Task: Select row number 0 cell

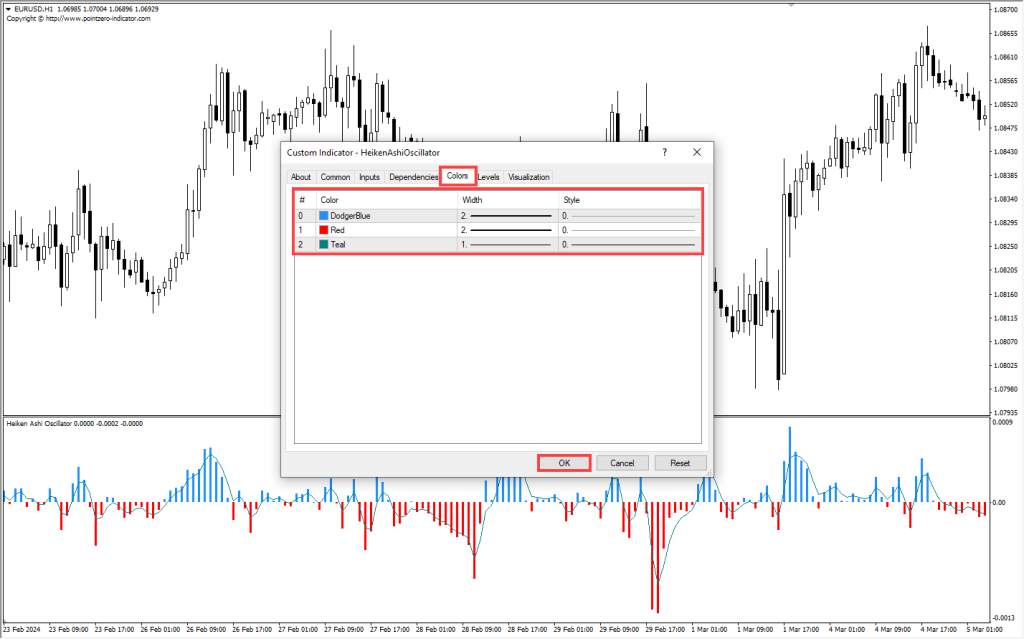Action: (306, 216)
